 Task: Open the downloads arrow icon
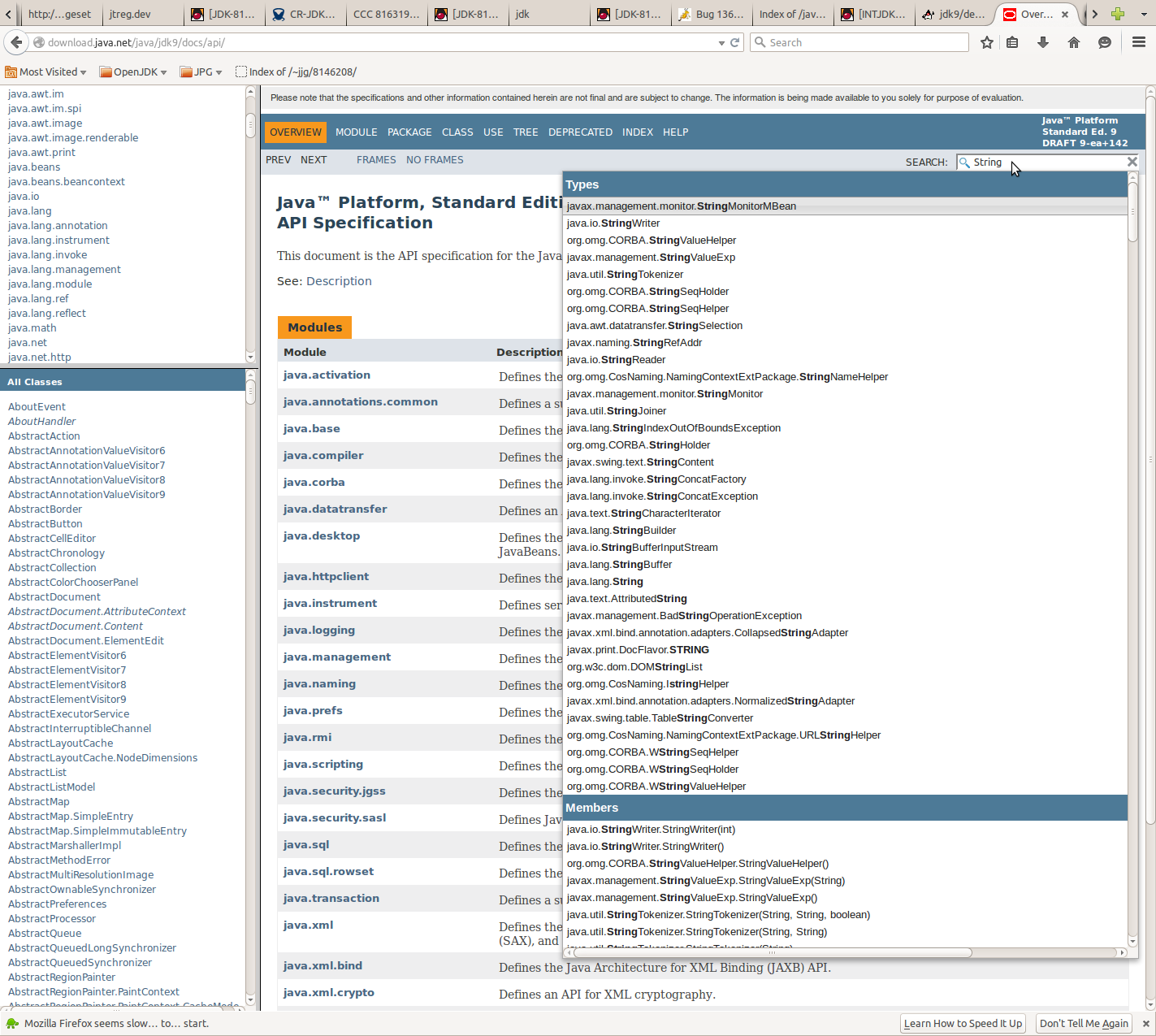(x=1043, y=42)
